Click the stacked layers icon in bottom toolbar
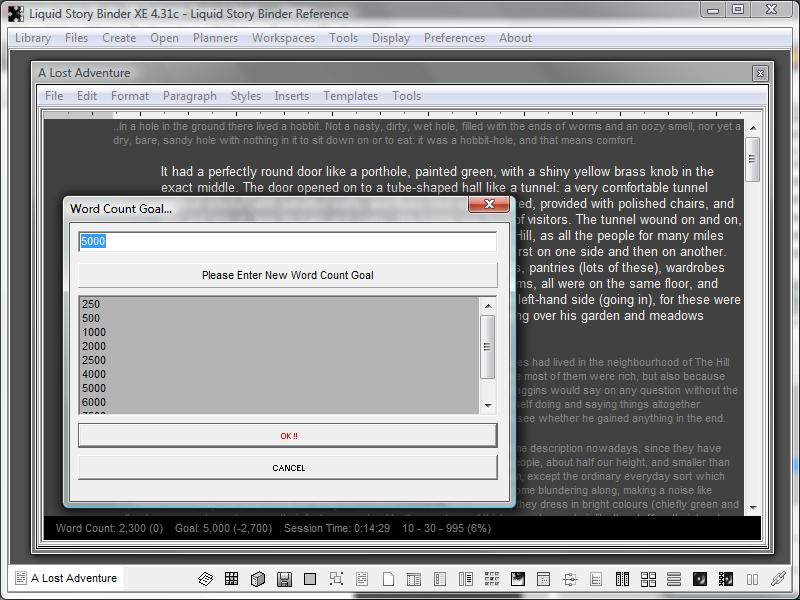The height and width of the screenshot is (600, 800). click(x=205, y=579)
